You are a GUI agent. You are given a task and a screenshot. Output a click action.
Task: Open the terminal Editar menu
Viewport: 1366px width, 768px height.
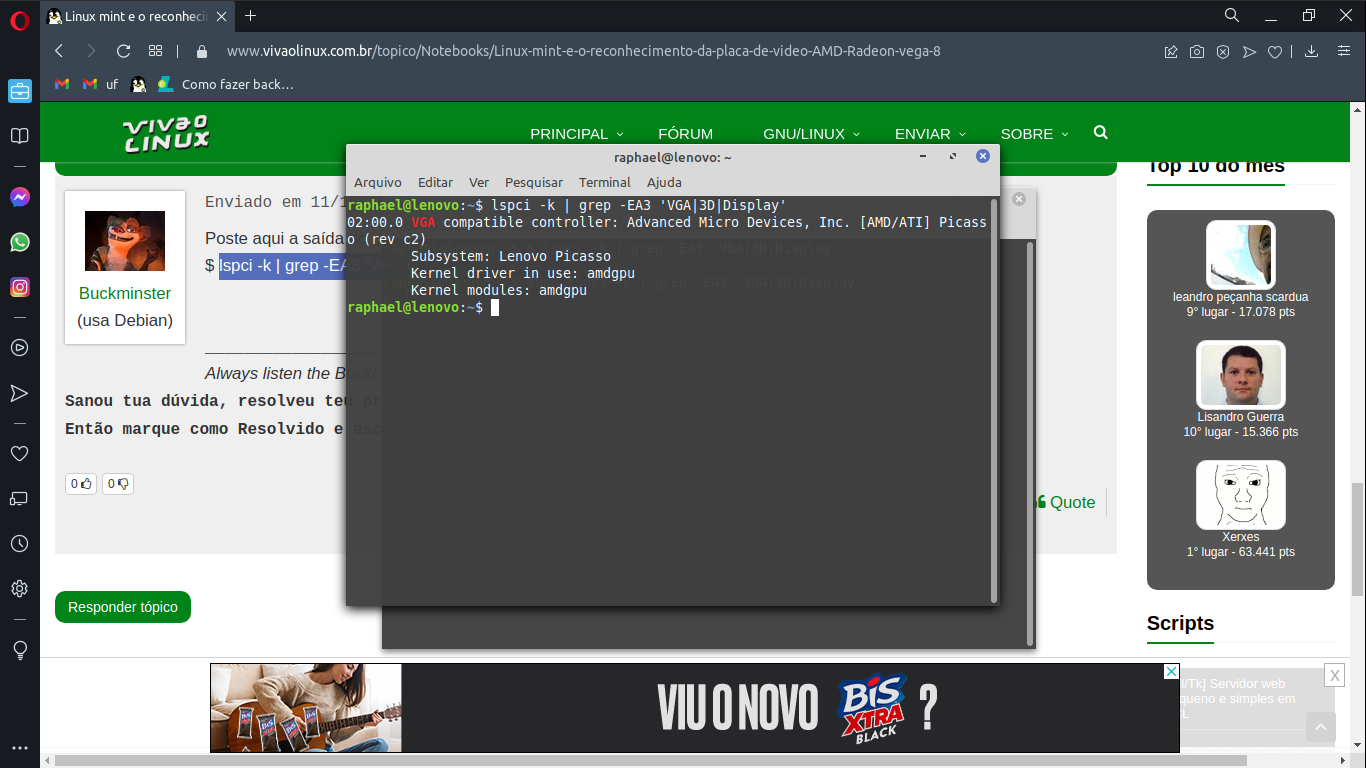coord(435,182)
